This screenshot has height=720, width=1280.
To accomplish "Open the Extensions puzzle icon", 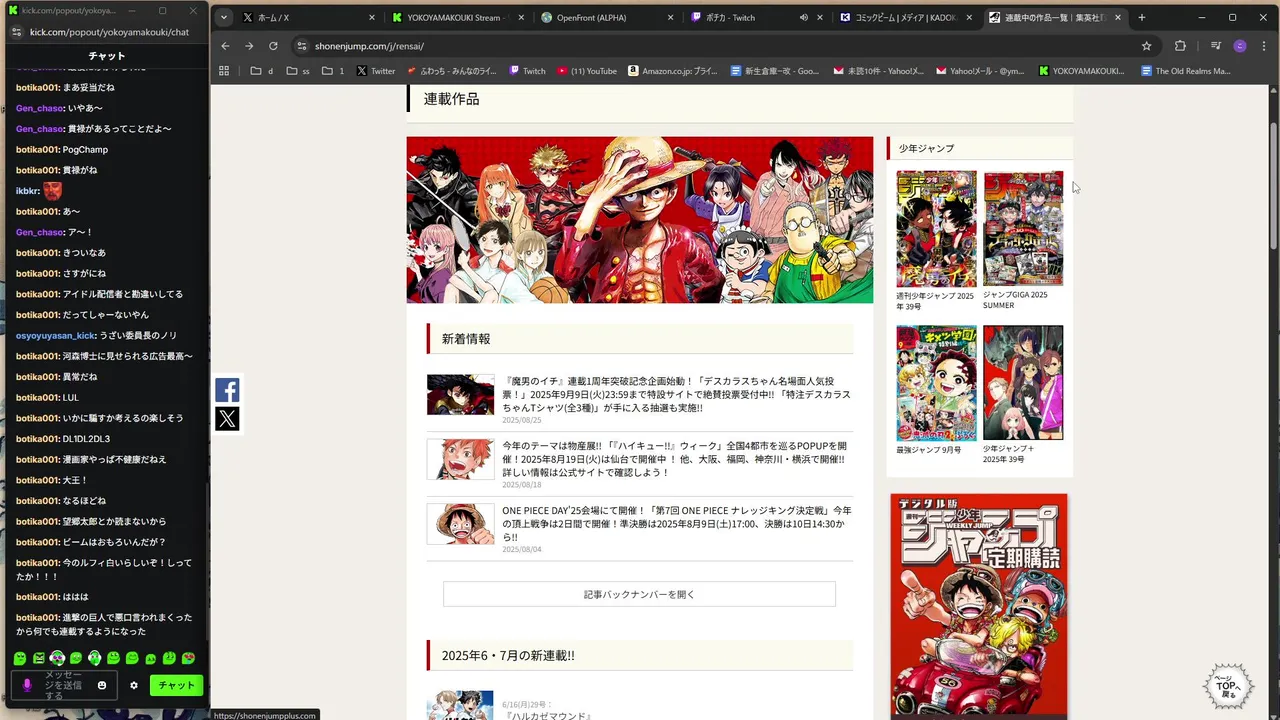I will (1180, 46).
